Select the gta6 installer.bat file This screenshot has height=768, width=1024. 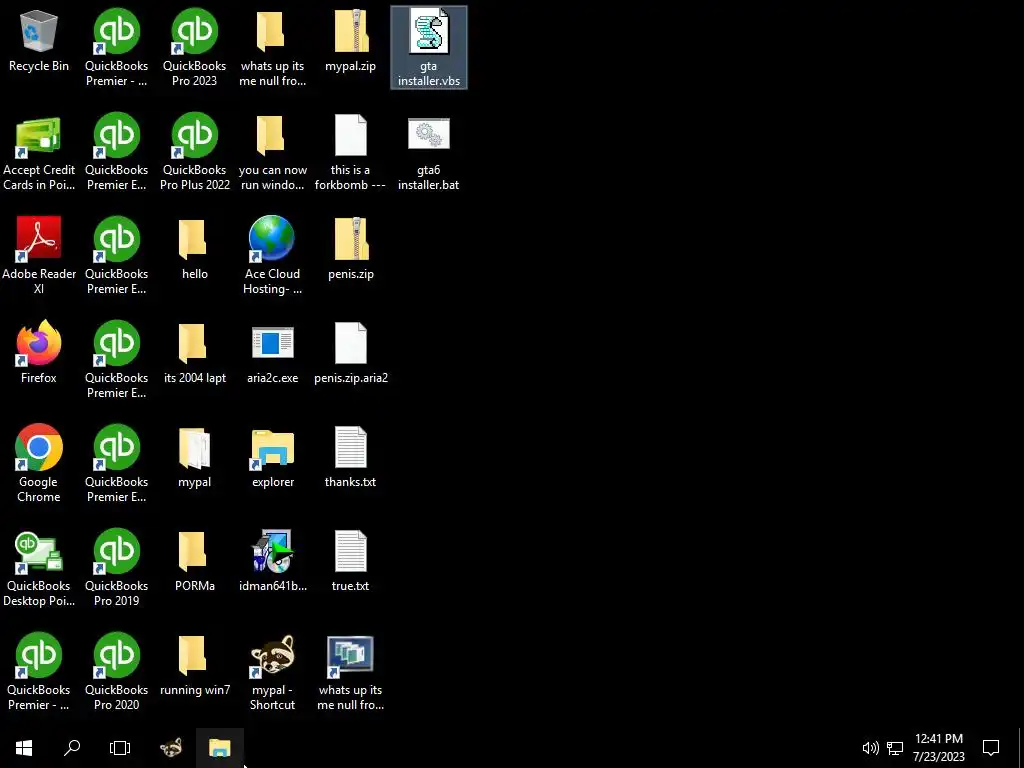[428, 154]
